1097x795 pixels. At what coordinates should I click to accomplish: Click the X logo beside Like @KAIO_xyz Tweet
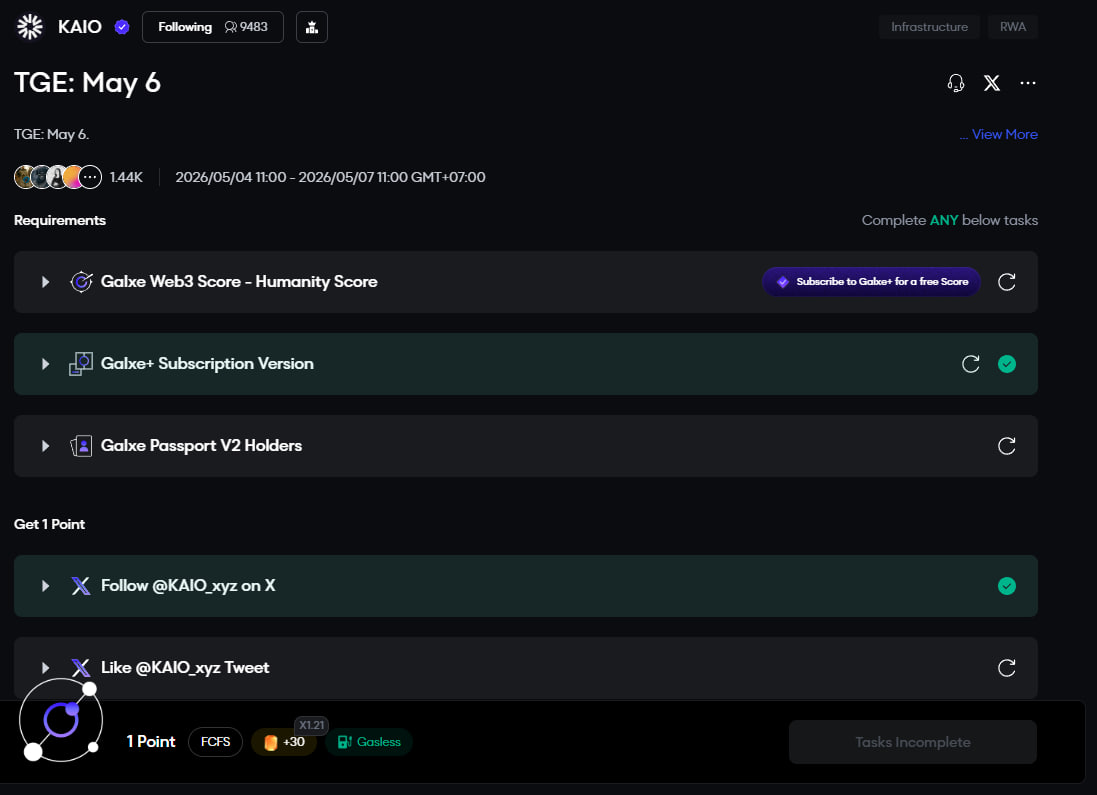(x=81, y=668)
